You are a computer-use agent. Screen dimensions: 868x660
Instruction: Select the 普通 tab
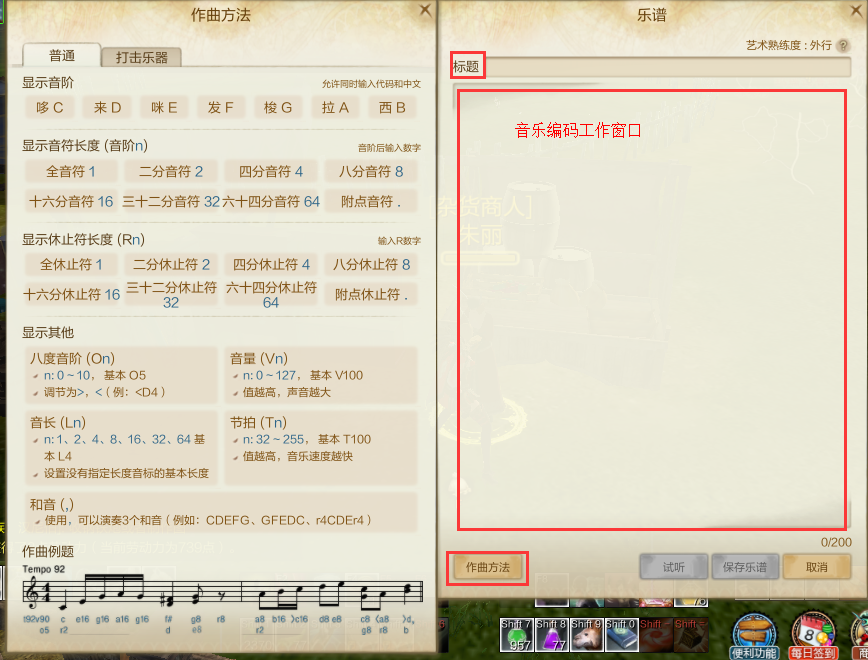pos(61,55)
